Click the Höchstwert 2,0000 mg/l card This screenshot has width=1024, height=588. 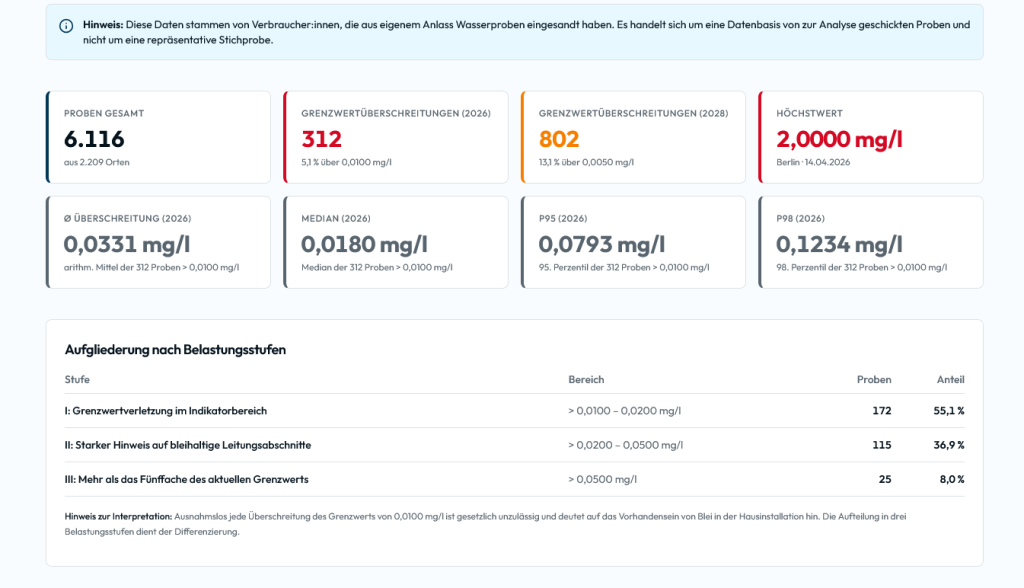[x=871, y=137]
